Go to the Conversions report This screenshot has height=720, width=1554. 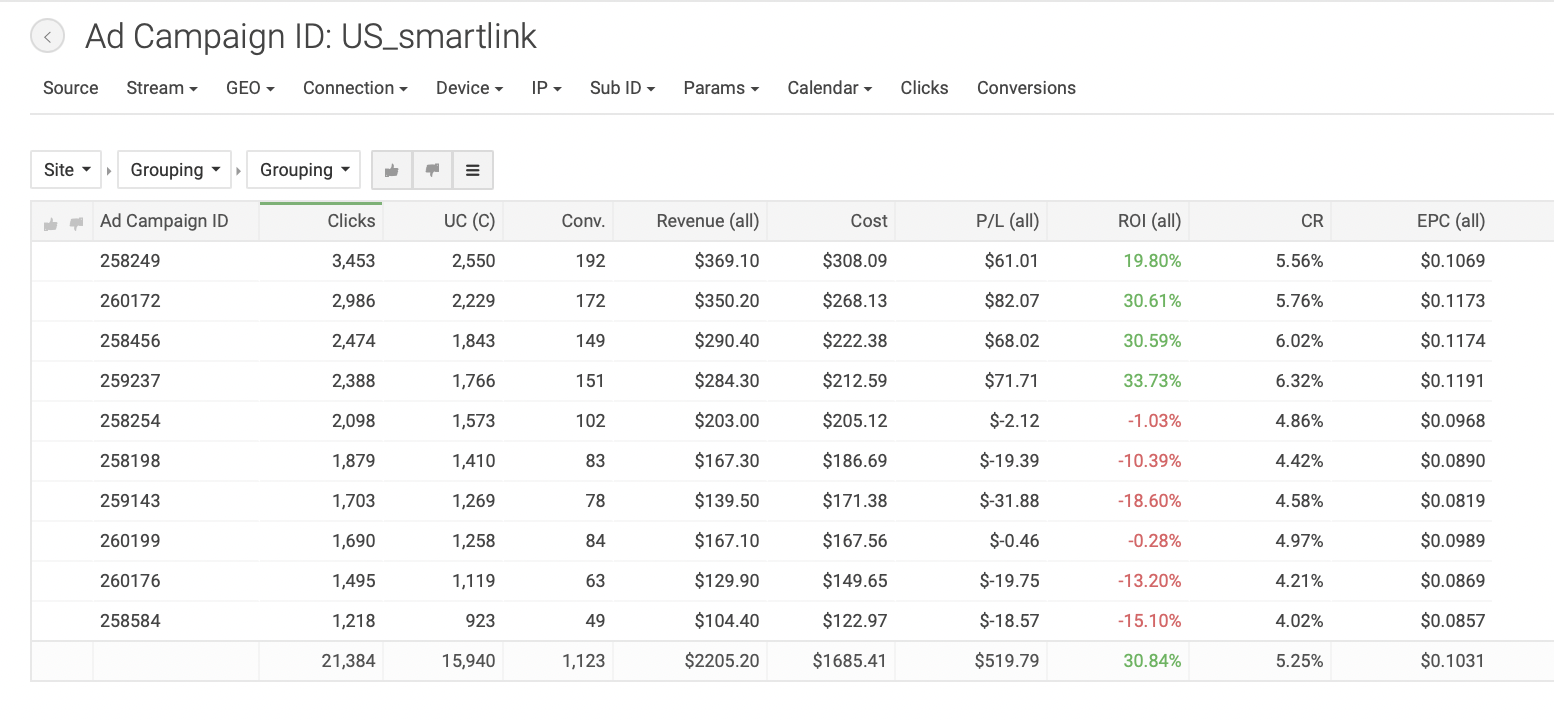1026,88
